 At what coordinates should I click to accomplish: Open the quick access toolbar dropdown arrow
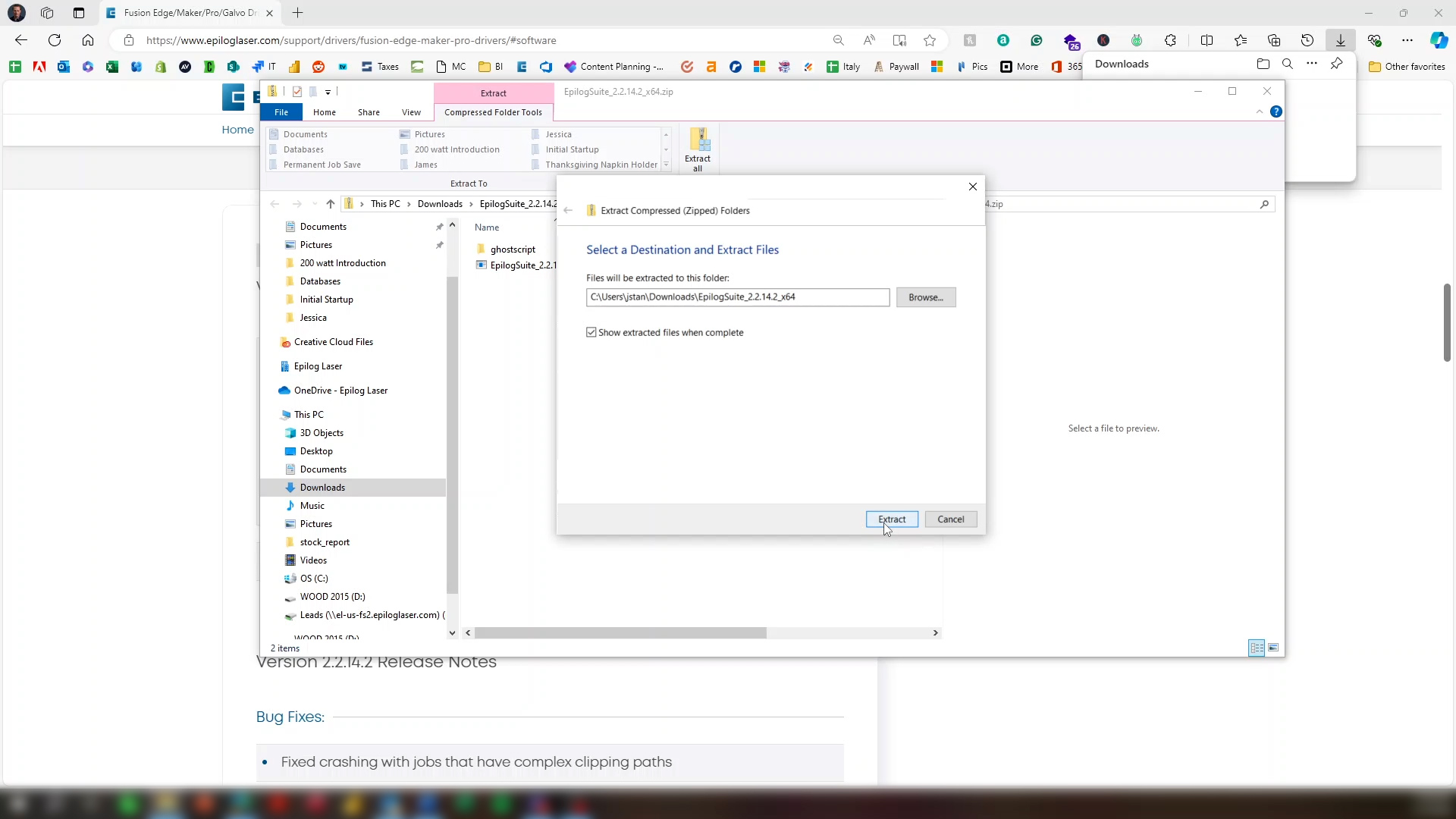pyautogui.click(x=328, y=93)
